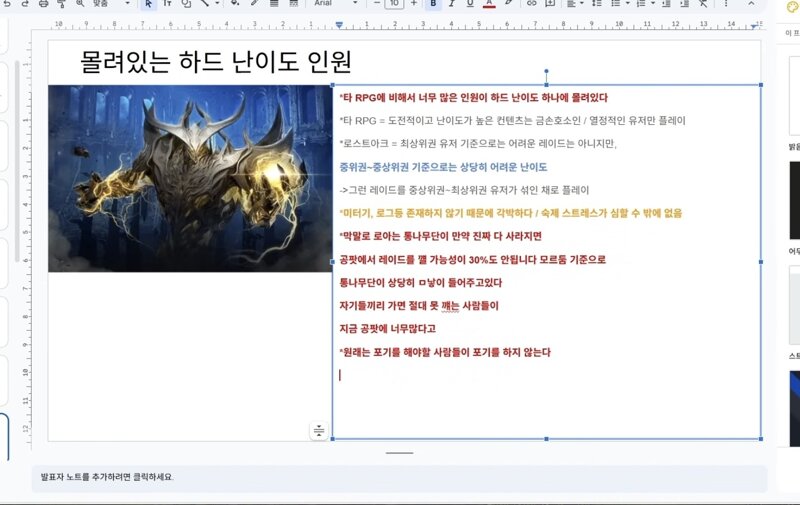This screenshot has height=505, width=800.
Task: Click the theme palette icon
Action: coord(792,6)
